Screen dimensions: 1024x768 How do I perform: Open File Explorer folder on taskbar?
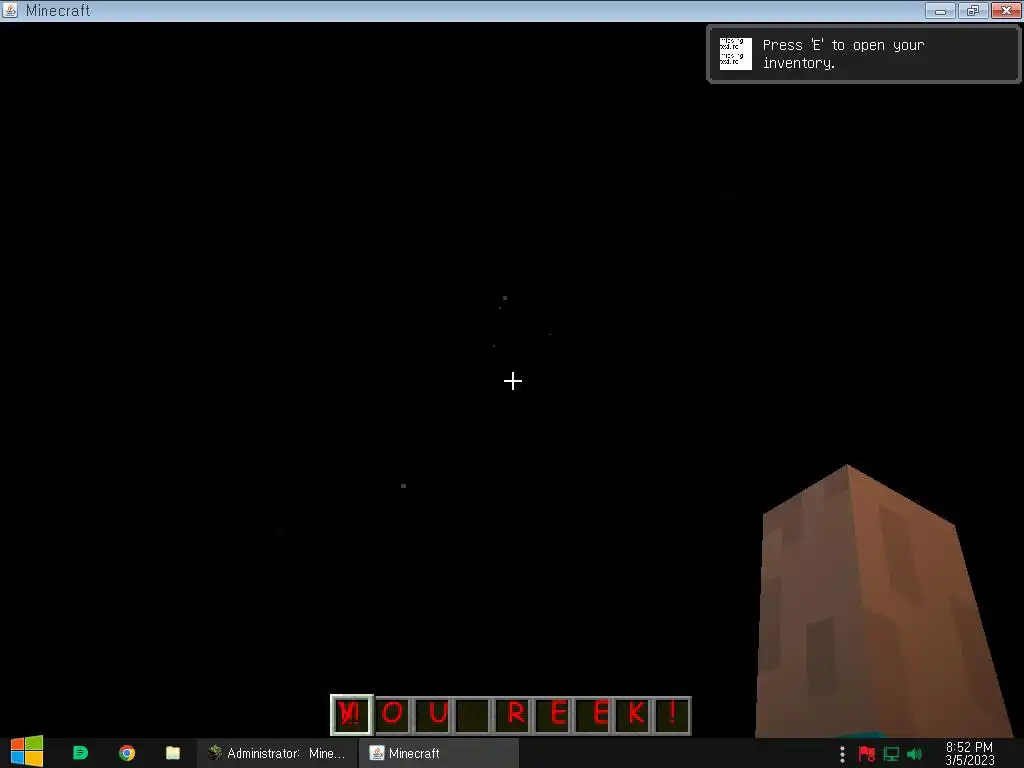[172, 753]
